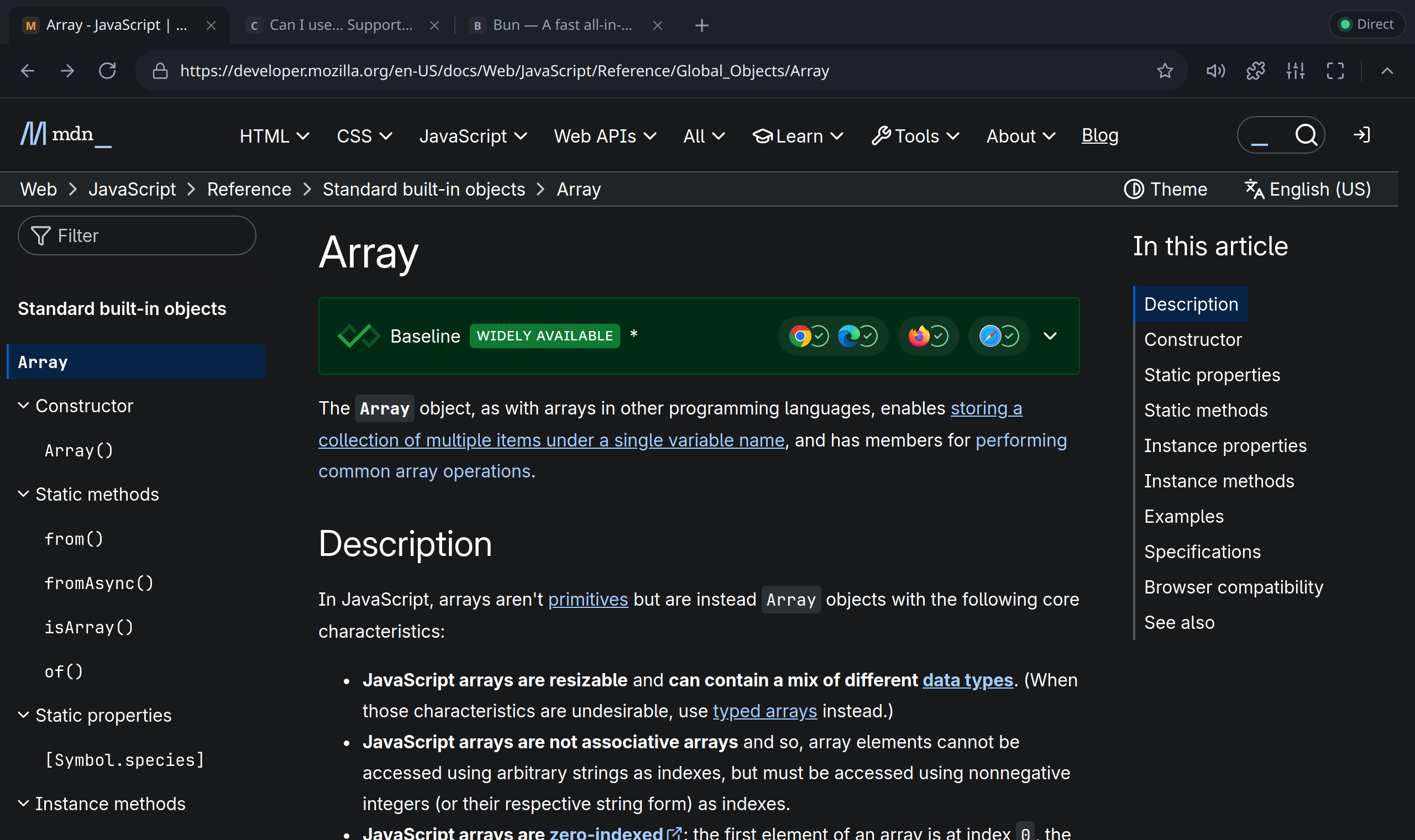Click the Firefox support icon in Baseline
This screenshot has height=840, width=1415.
coord(919,336)
